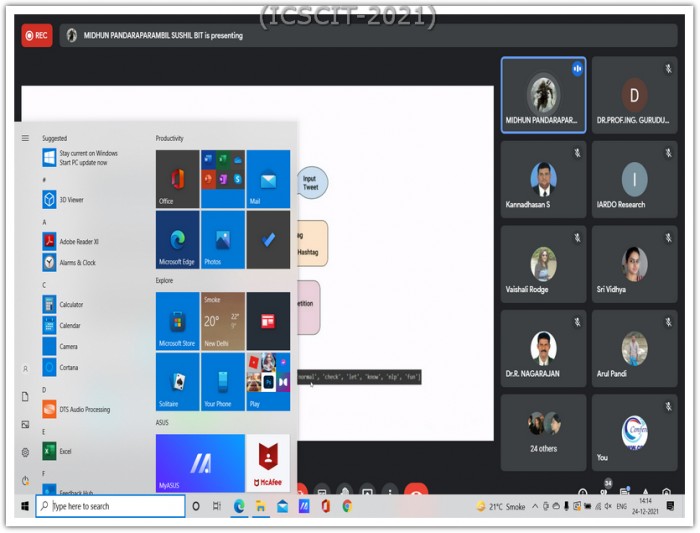Open the Mail tile
The height and width of the screenshot is (533, 700).
tap(268, 179)
